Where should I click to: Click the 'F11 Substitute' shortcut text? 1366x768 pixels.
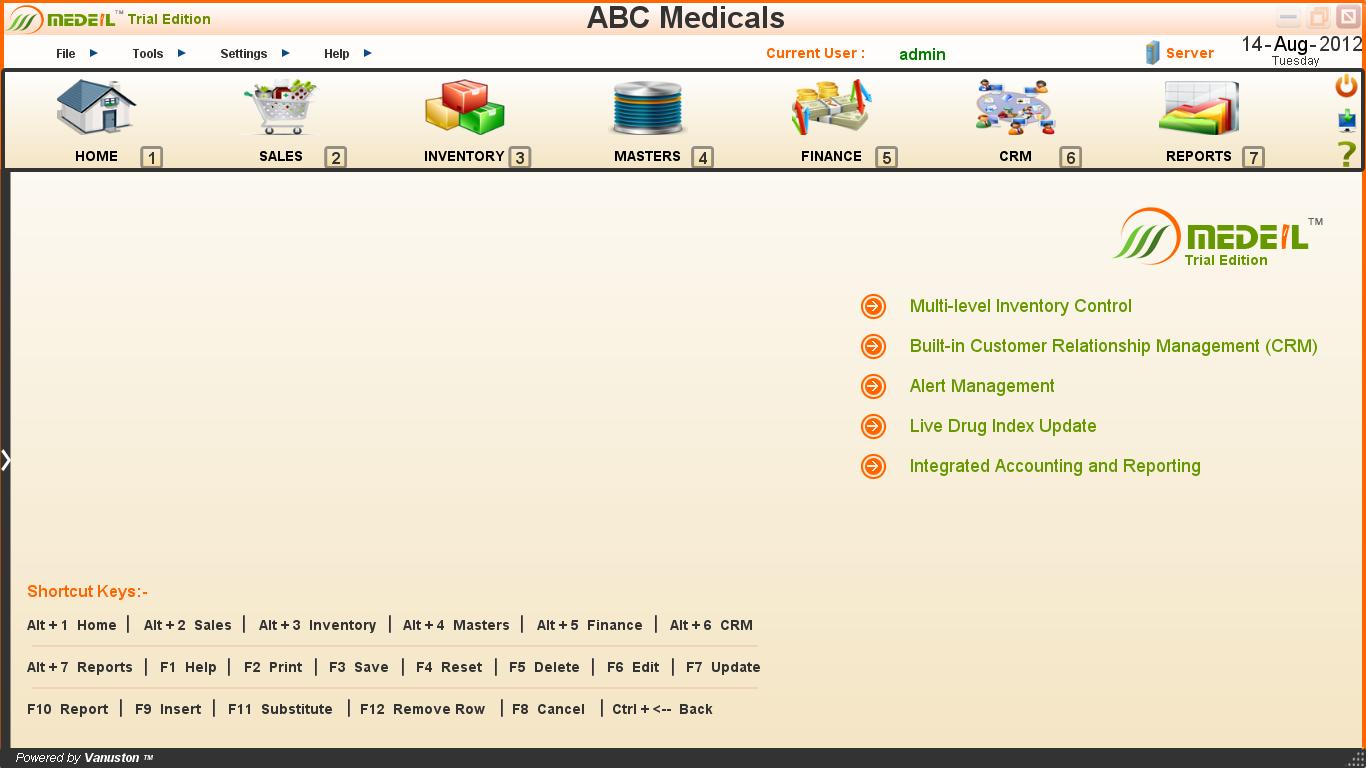280,709
